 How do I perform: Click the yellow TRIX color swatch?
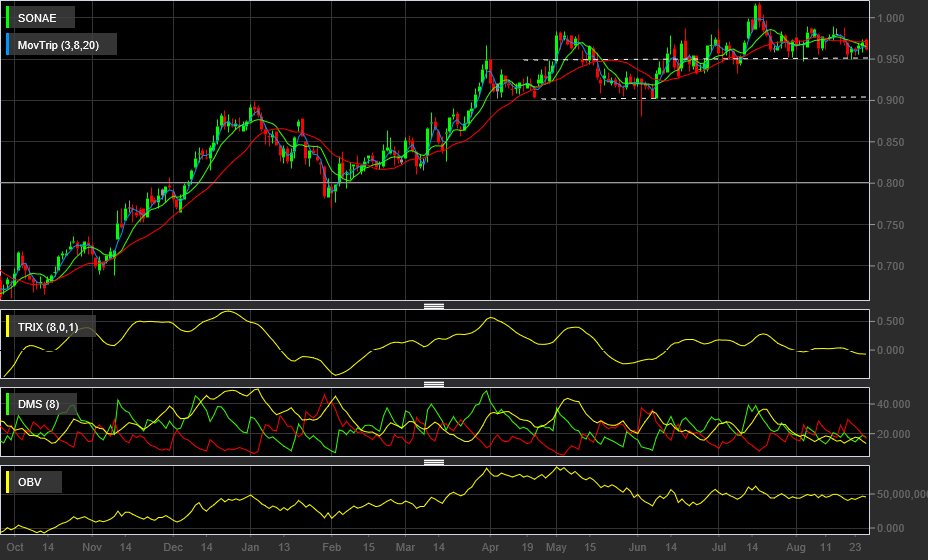8,326
